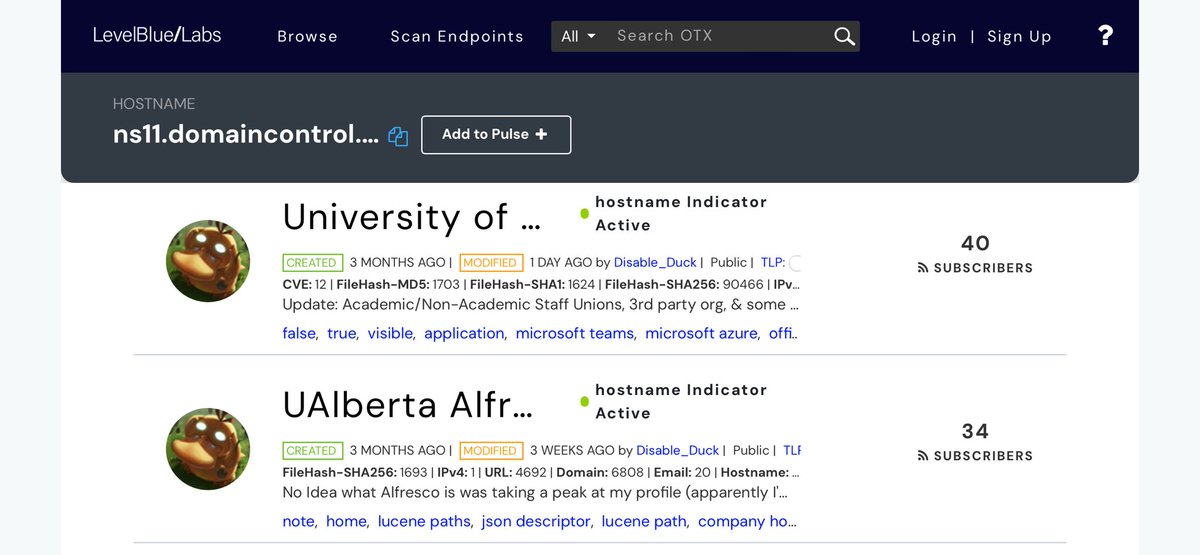This screenshot has width=1200, height=555.
Task: Expand the All search filter dropdown
Action: pyautogui.click(x=578, y=36)
